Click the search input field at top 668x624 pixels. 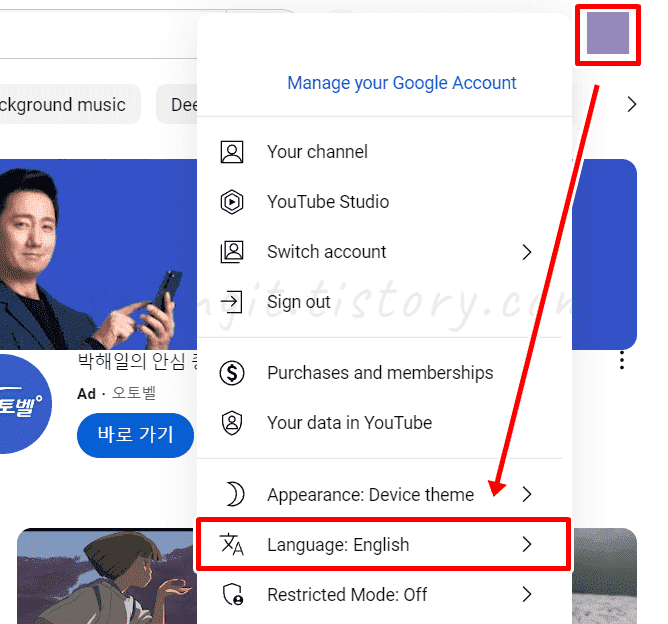pyautogui.click(x=98, y=34)
